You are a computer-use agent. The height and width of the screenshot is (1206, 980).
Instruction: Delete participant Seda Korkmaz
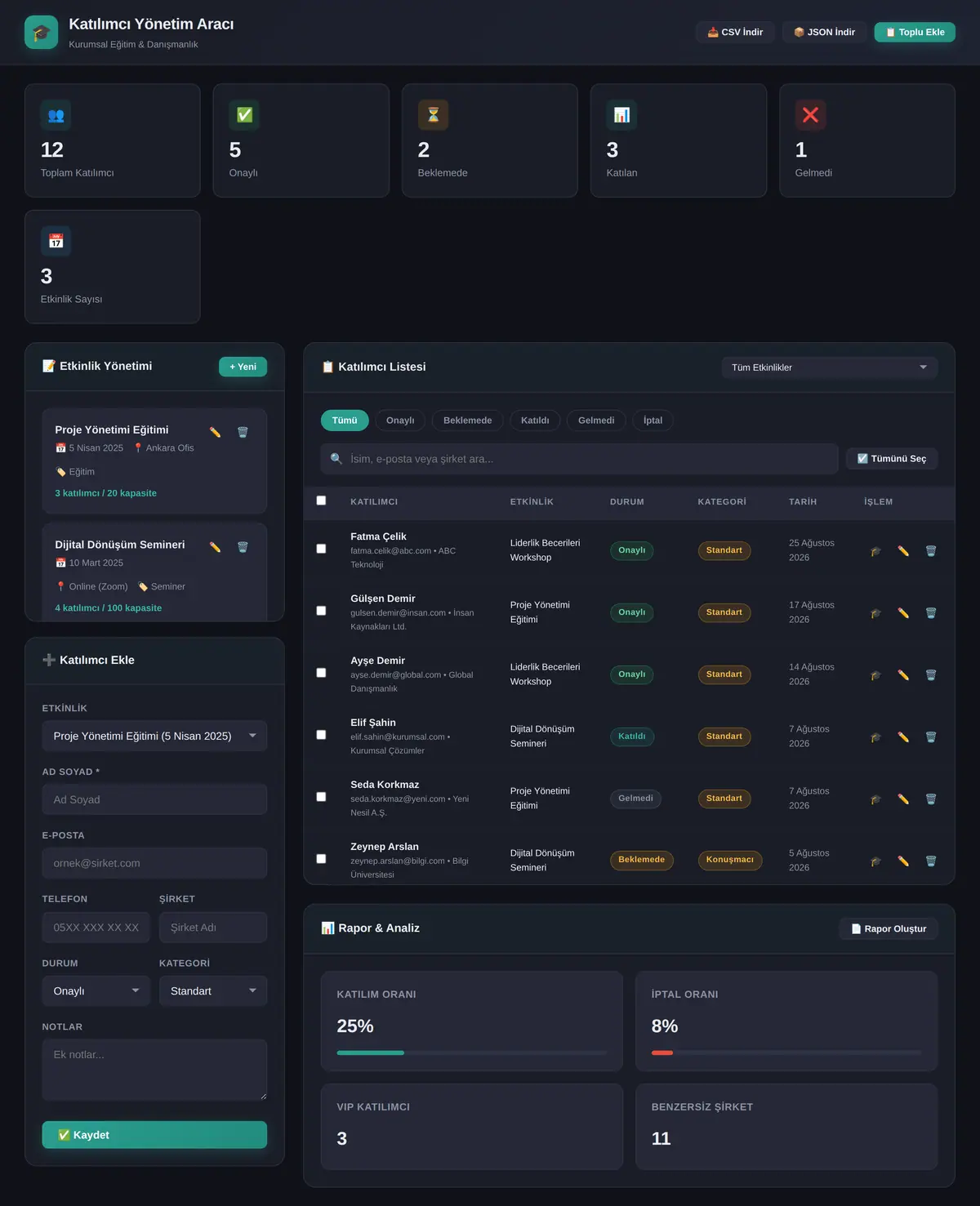pyautogui.click(x=931, y=799)
